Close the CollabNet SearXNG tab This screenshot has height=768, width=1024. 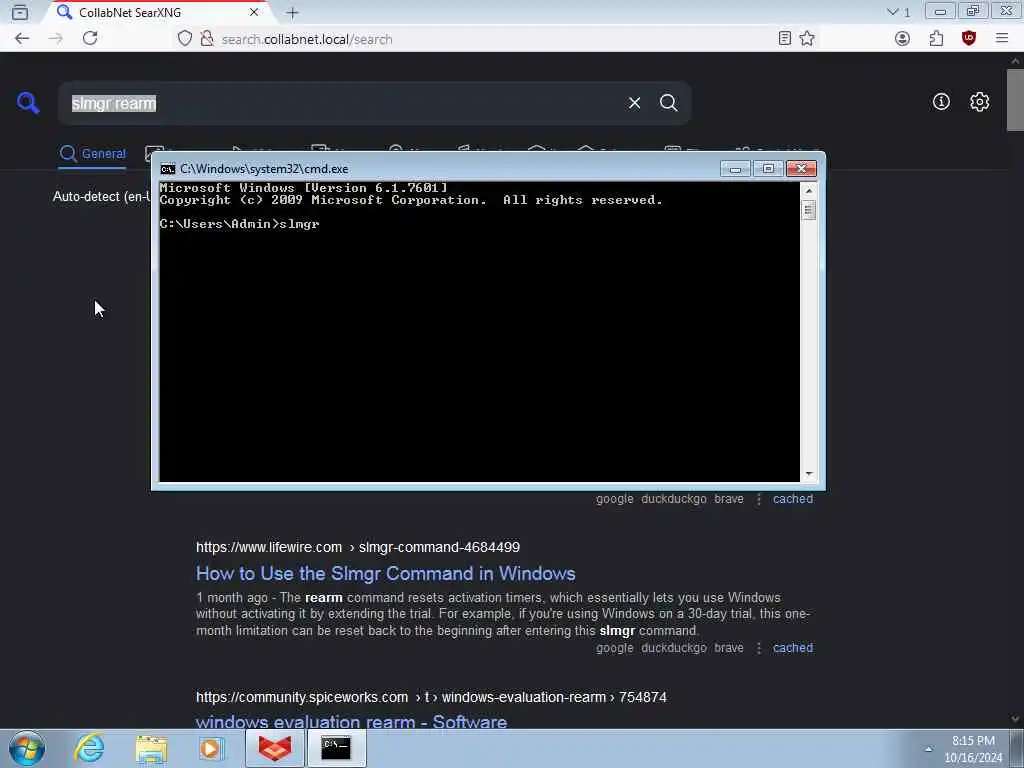point(254,12)
